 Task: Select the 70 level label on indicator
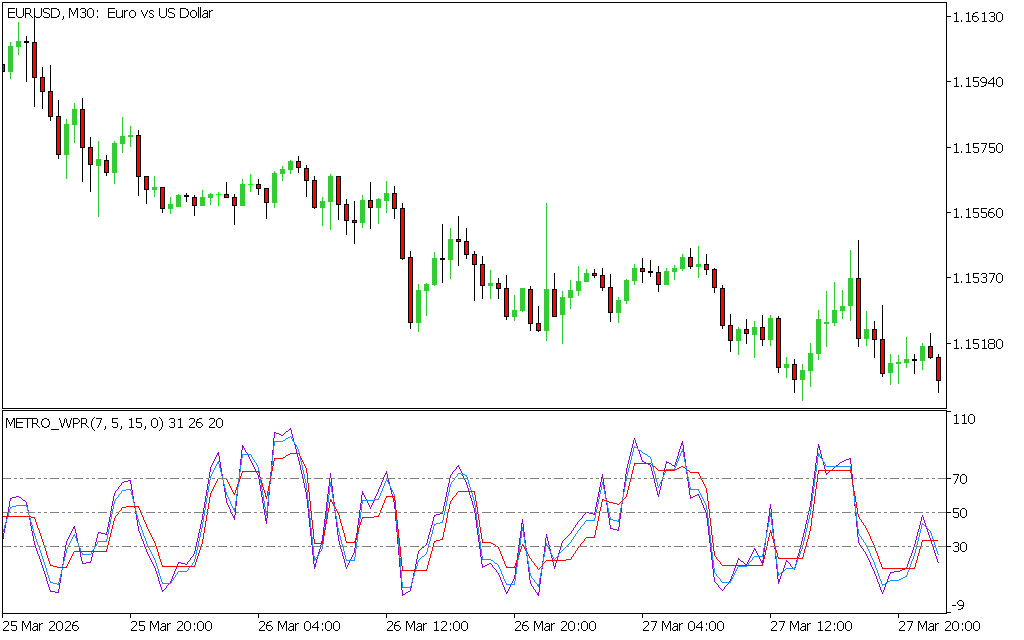click(x=961, y=479)
